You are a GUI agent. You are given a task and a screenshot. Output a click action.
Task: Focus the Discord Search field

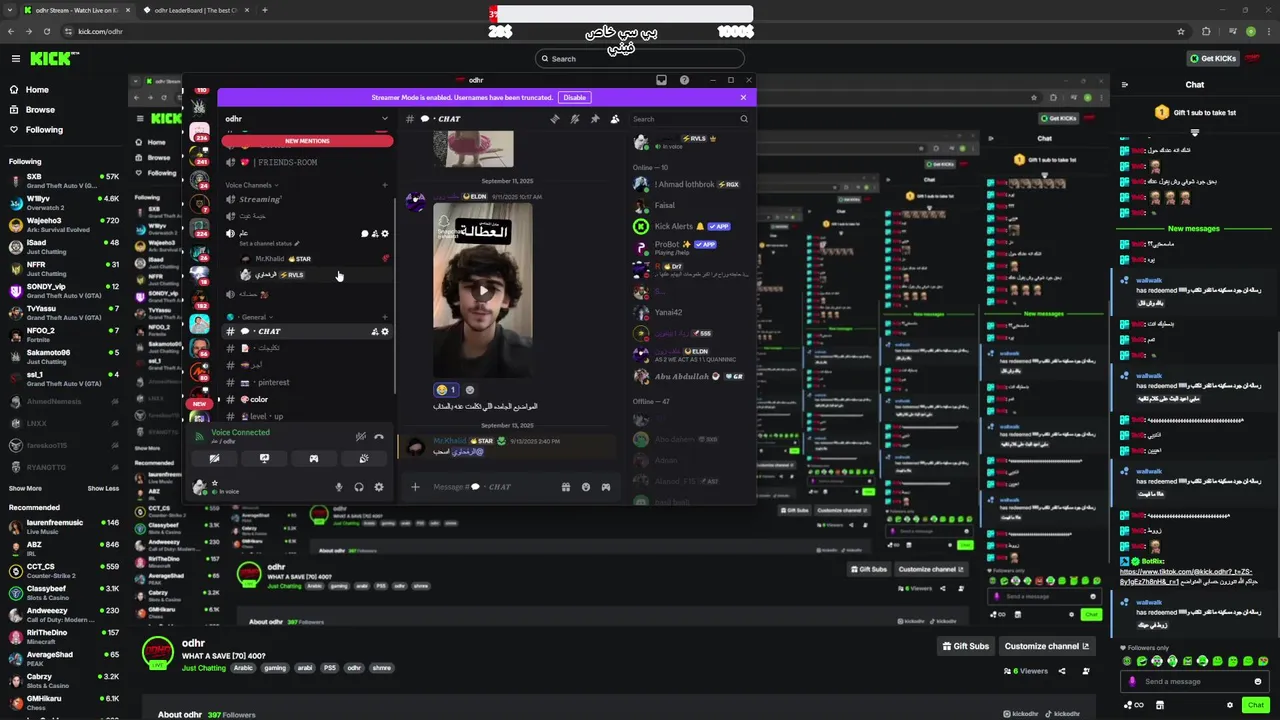click(690, 119)
